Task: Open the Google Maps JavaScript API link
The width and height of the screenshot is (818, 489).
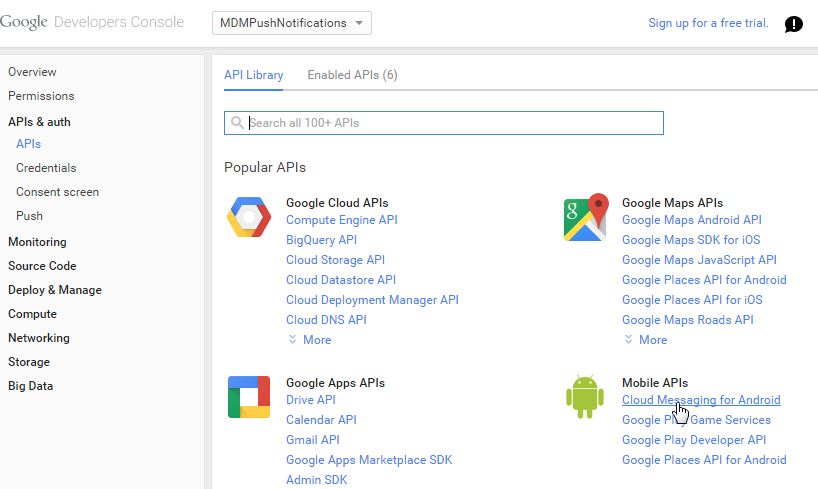Action: click(x=699, y=260)
